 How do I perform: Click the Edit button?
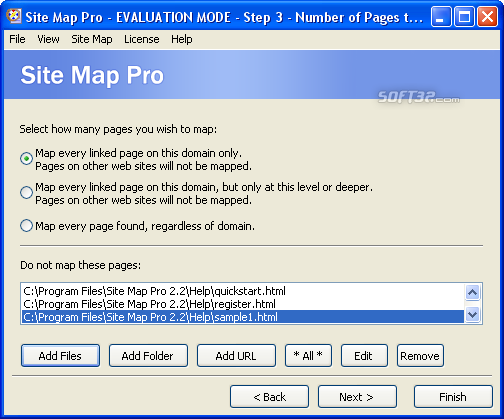point(364,356)
